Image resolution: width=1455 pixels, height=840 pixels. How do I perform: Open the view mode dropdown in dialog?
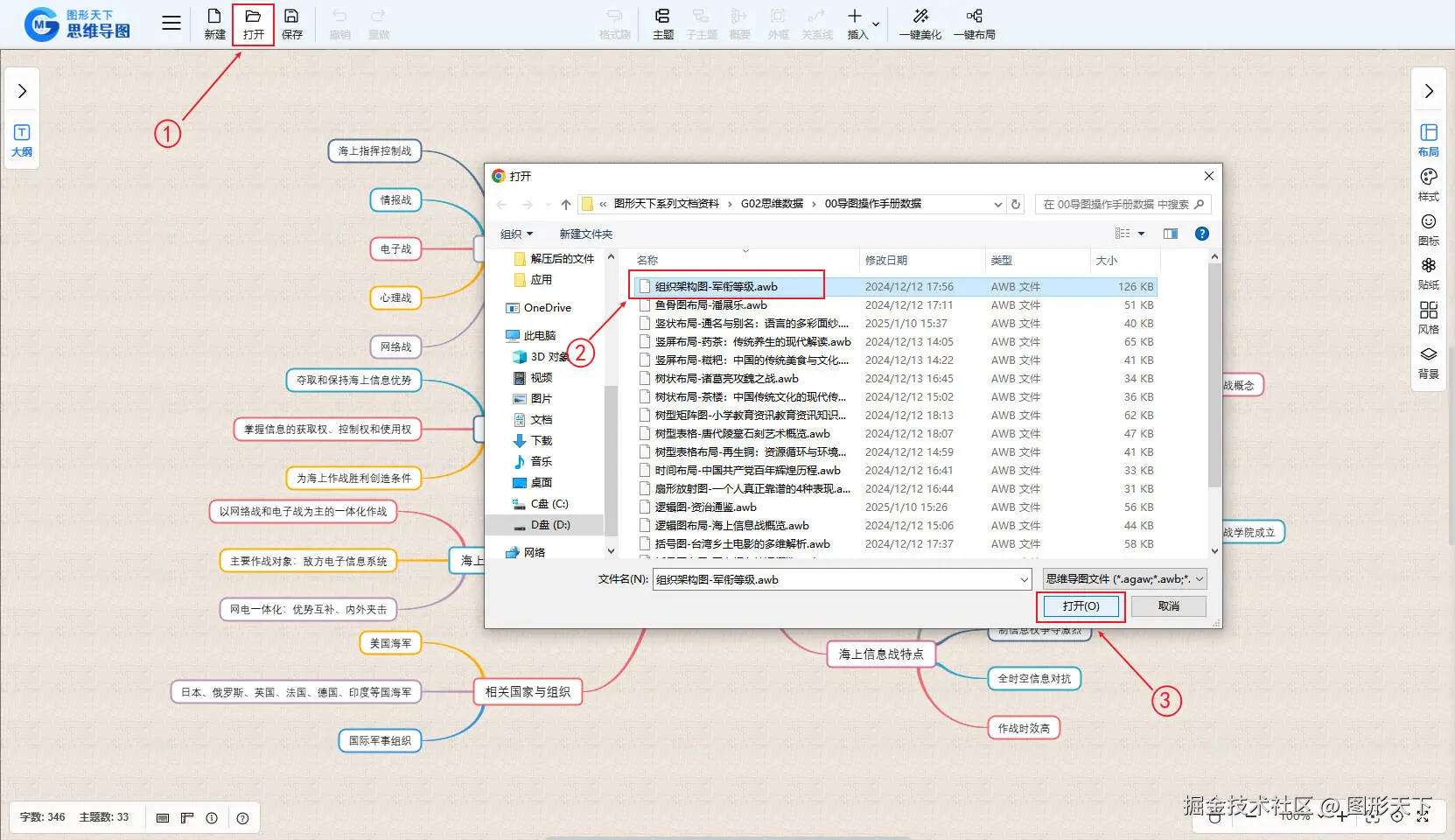pyautogui.click(x=1141, y=234)
